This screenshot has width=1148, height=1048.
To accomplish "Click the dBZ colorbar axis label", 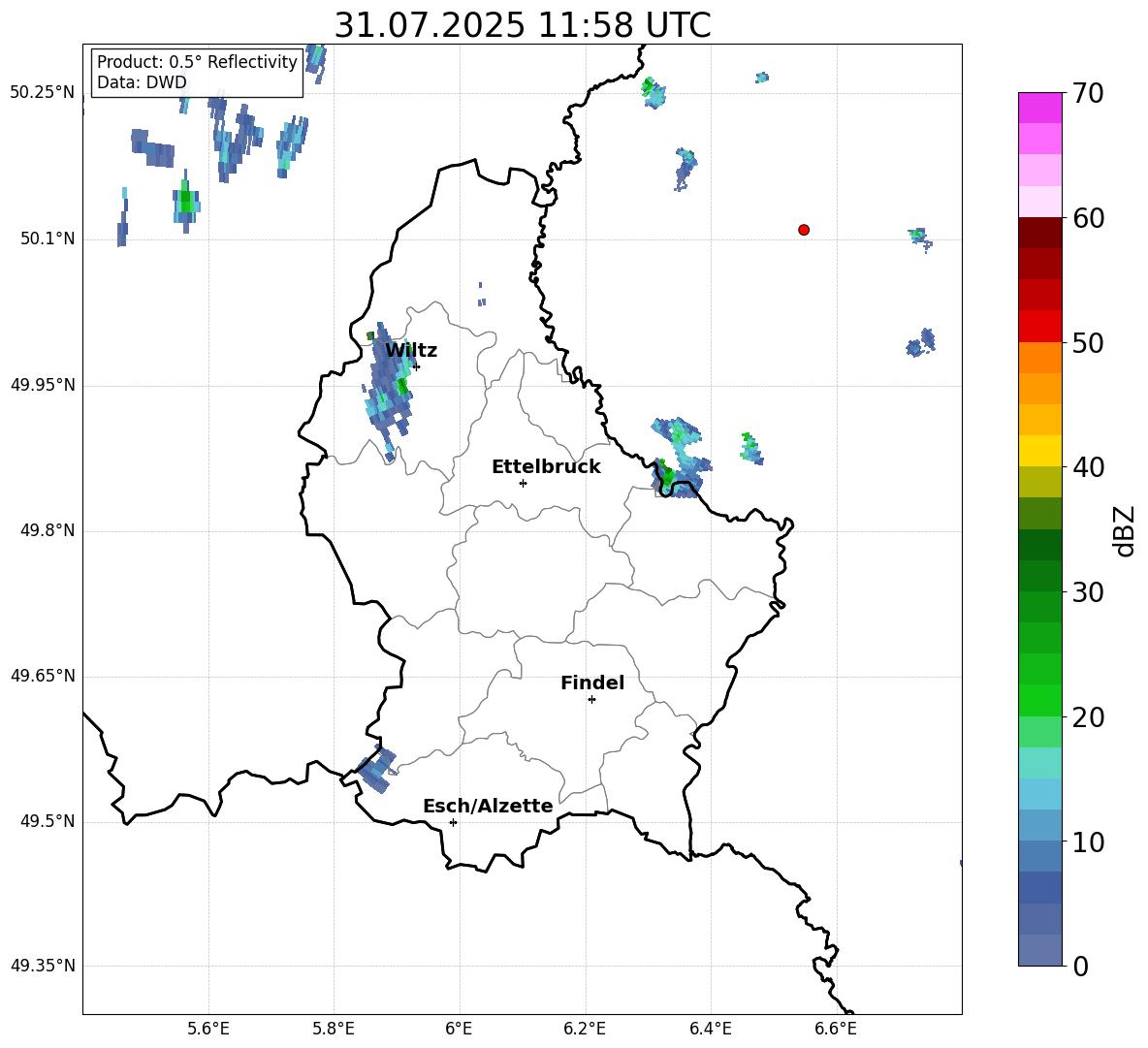I will [x=1124, y=531].
